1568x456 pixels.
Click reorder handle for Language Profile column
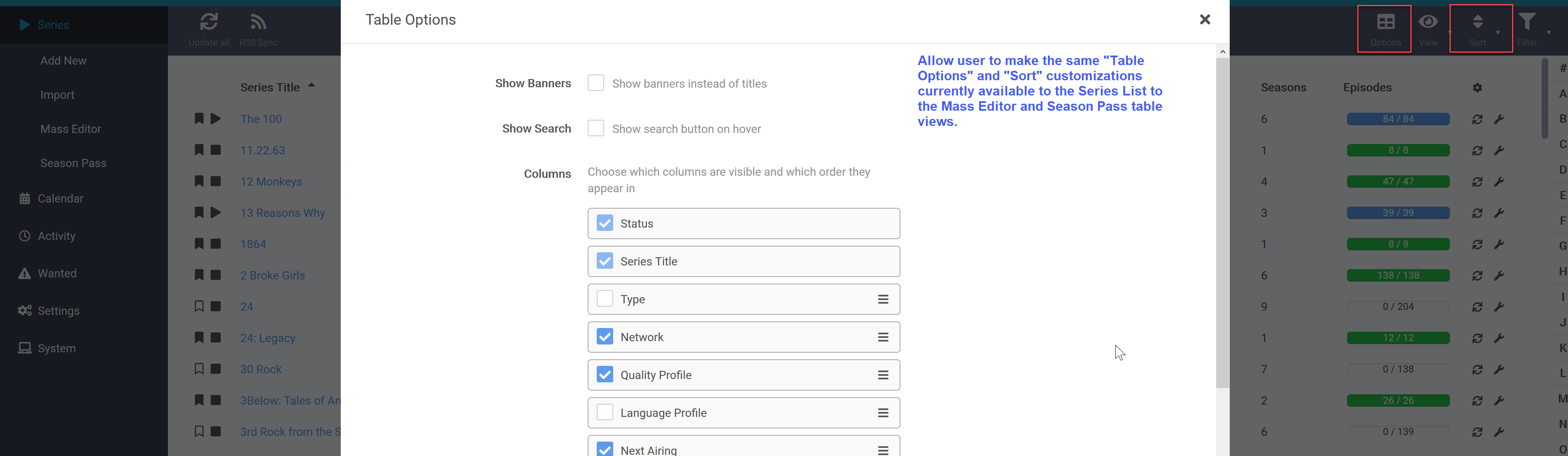coord(883,413)
